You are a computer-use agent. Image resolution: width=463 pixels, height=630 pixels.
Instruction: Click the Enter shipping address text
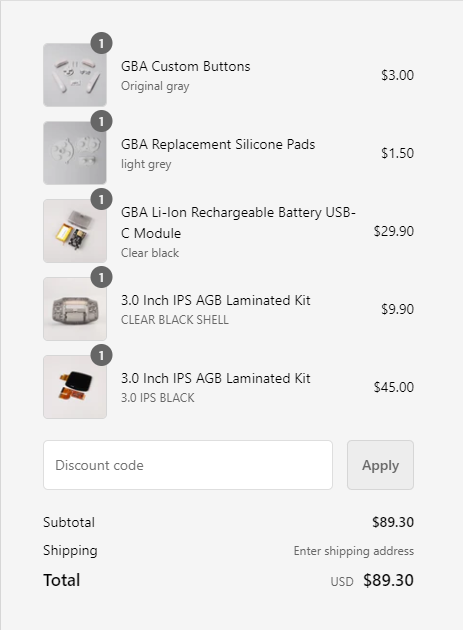tap(354, 551)
